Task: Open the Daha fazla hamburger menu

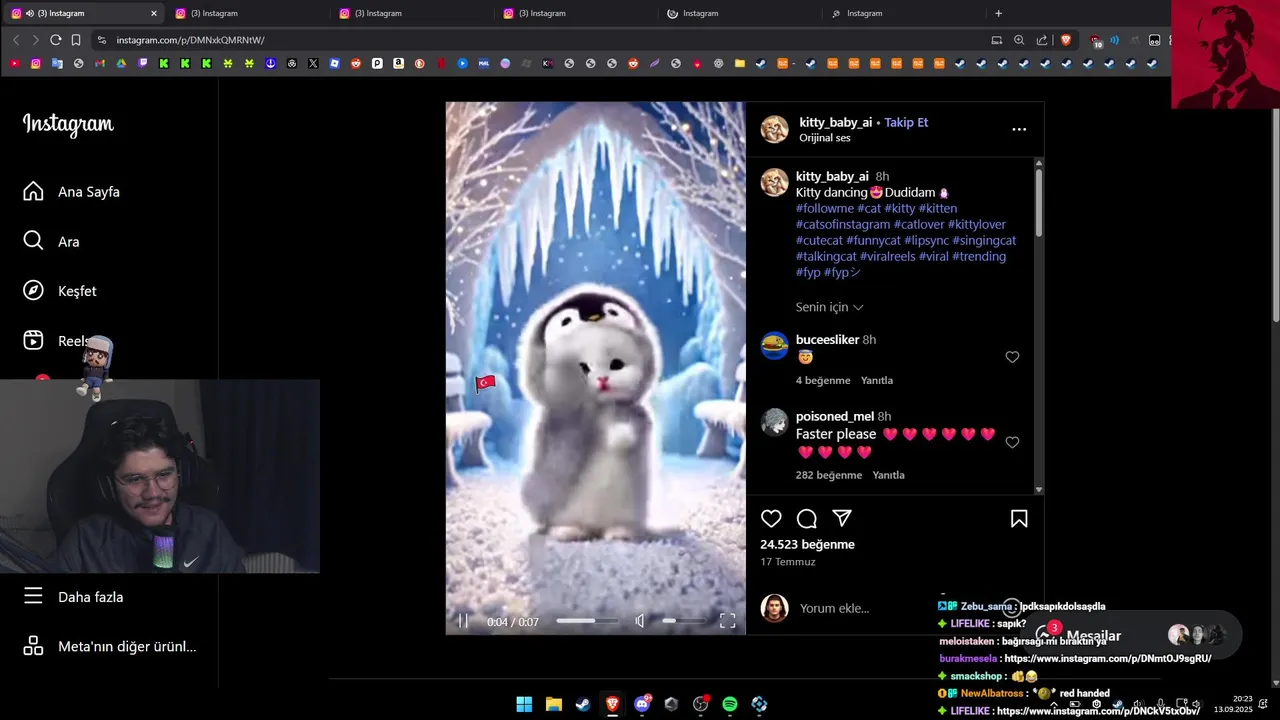Action: [33, 596]
